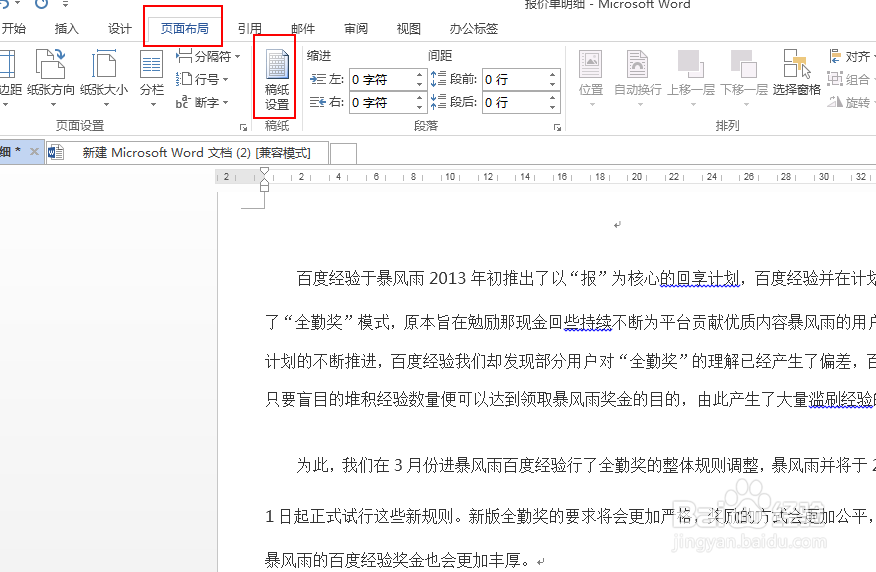Switch to the 设计 tab

tap(120, 28)
